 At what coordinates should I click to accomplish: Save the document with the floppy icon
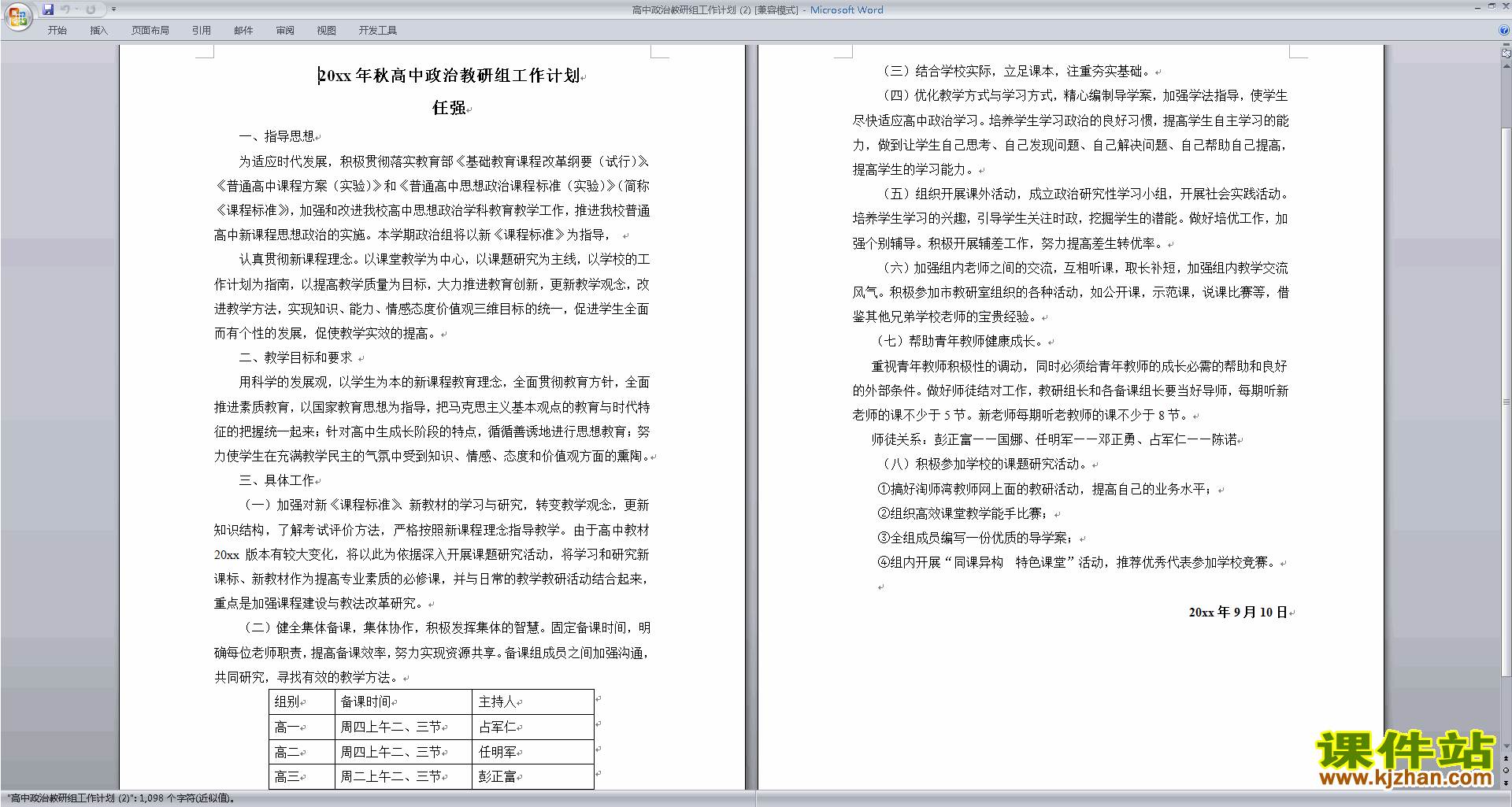point(48,9)
